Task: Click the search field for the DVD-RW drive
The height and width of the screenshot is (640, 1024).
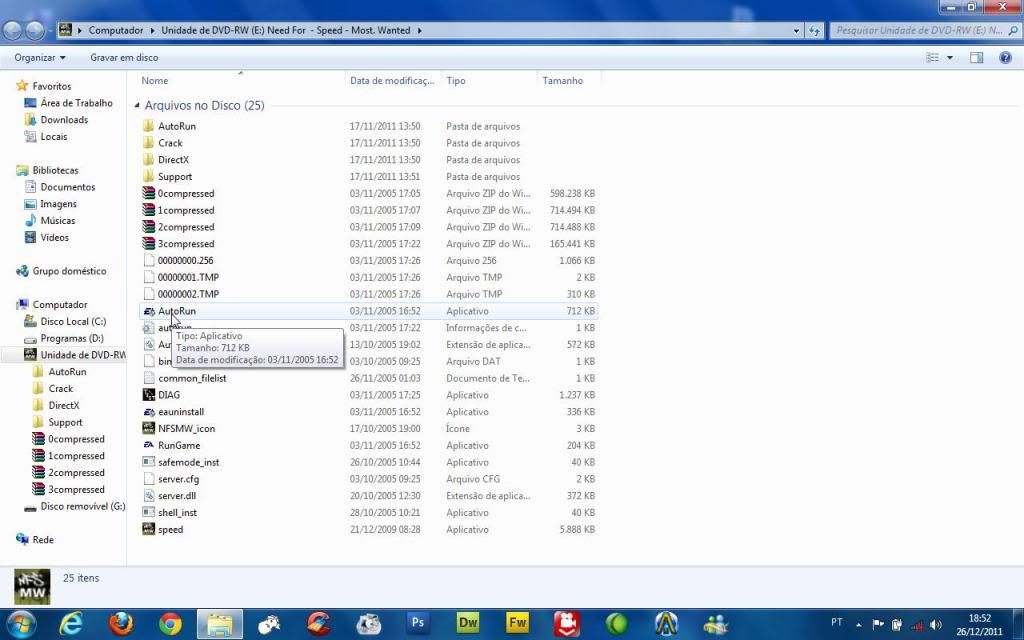Action: tap(915, 30)
